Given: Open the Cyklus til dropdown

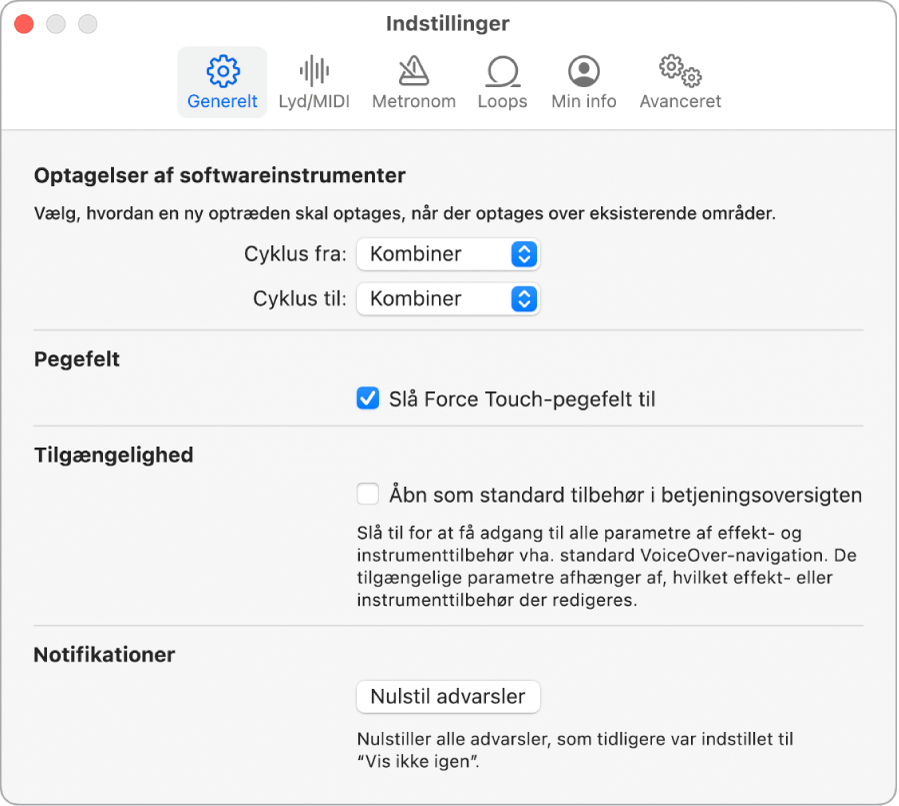Looking at the screenshot, I should pyautogui.click(x=448, y=299).
